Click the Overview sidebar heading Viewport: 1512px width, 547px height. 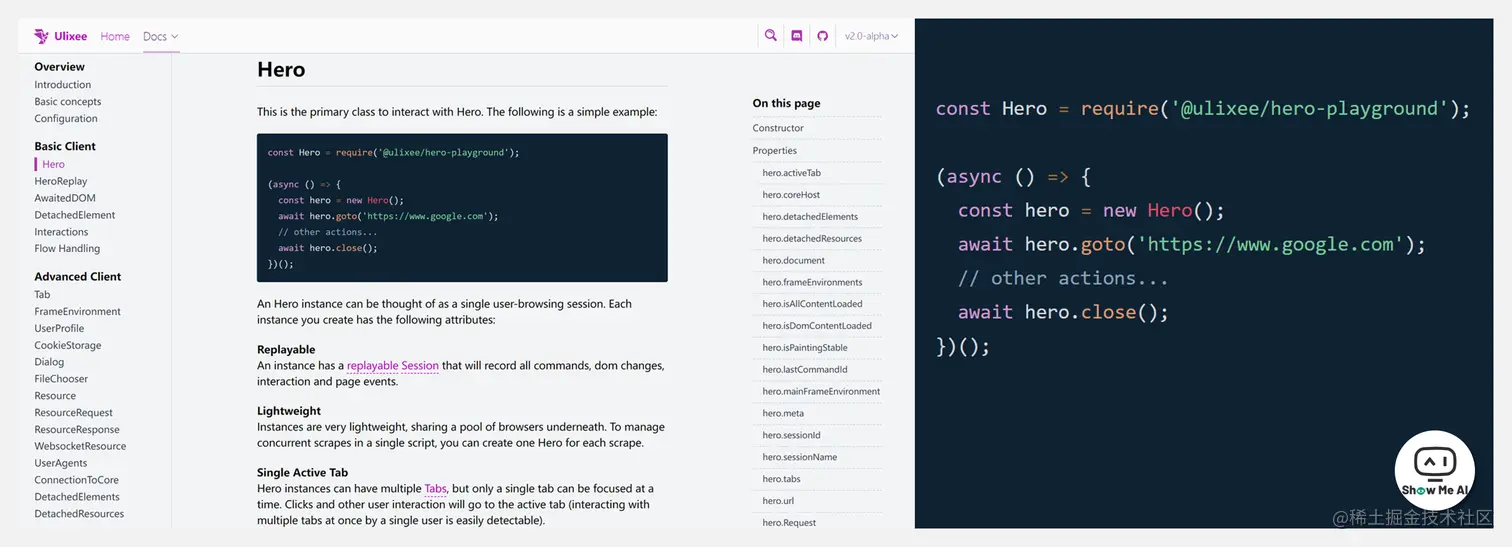pyautogui.click(x=59, y=67)
